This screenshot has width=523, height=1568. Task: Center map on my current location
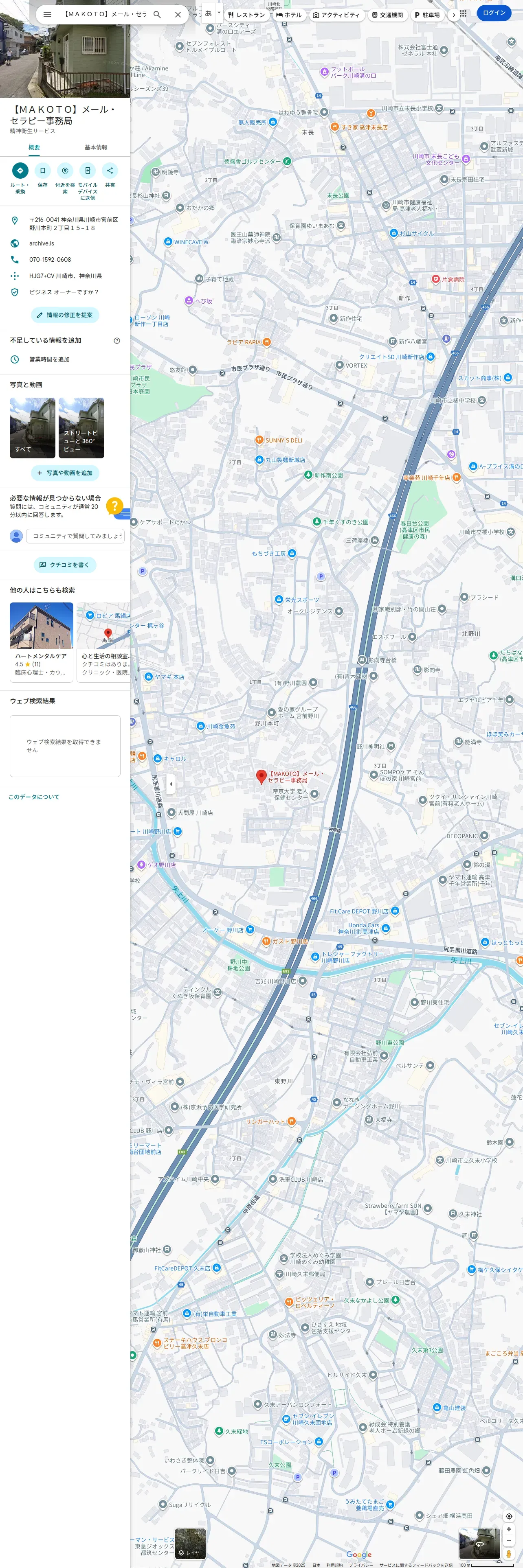coord(509,1515)
